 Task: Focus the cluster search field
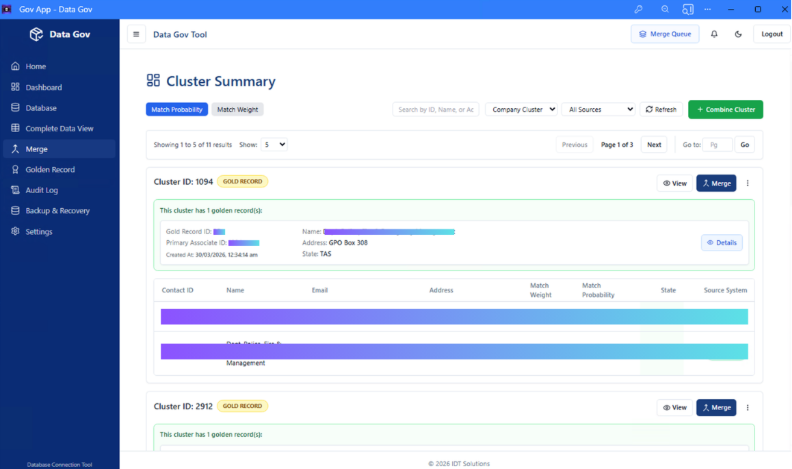point(435,110)
